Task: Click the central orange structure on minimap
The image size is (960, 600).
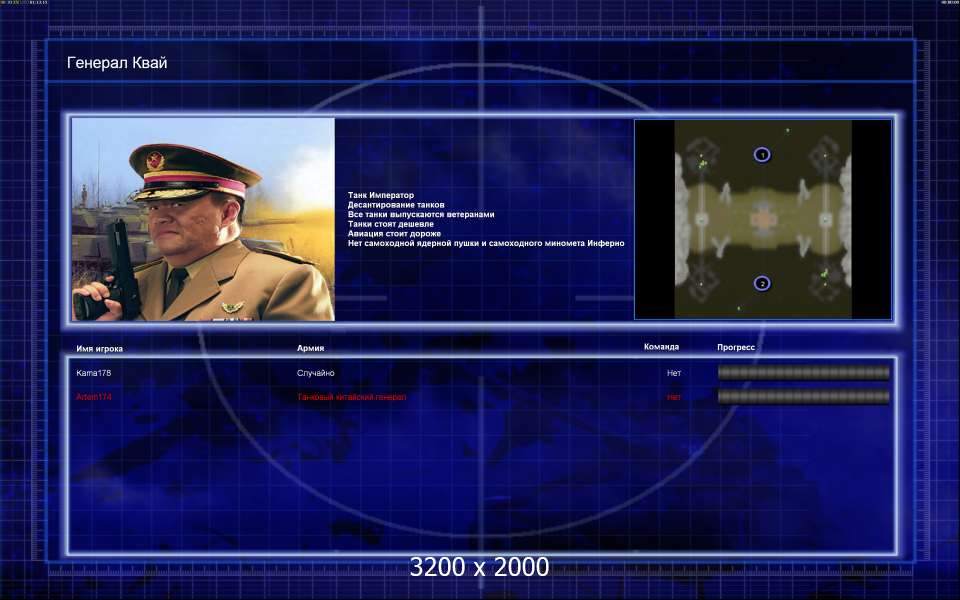Action: (x=763, y=218)
